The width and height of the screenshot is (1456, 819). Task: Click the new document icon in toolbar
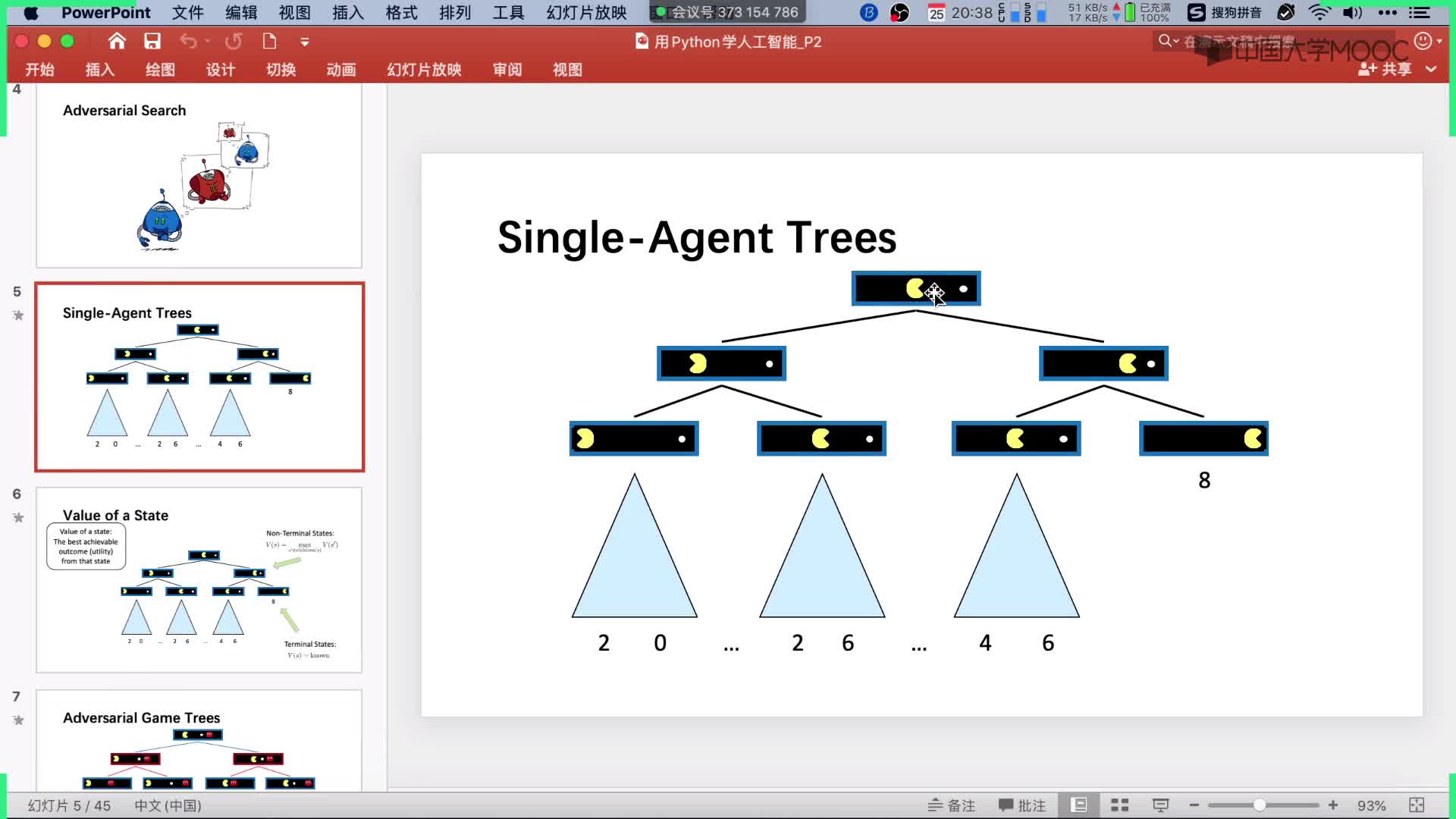pyautogui.click(x=269, y=41)
